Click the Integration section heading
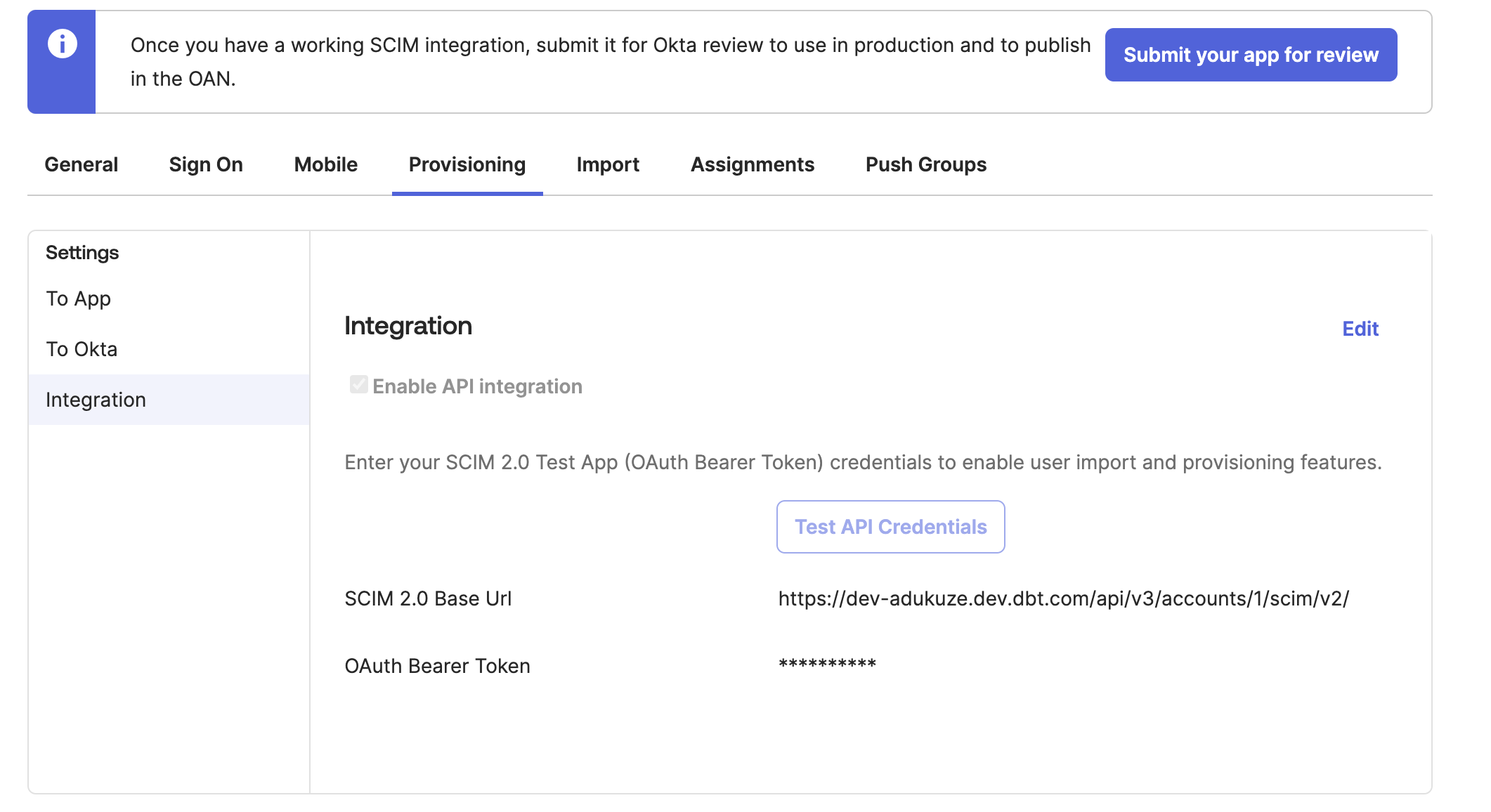The height and width of the screenshot is (812, 1491). point(408,325)
